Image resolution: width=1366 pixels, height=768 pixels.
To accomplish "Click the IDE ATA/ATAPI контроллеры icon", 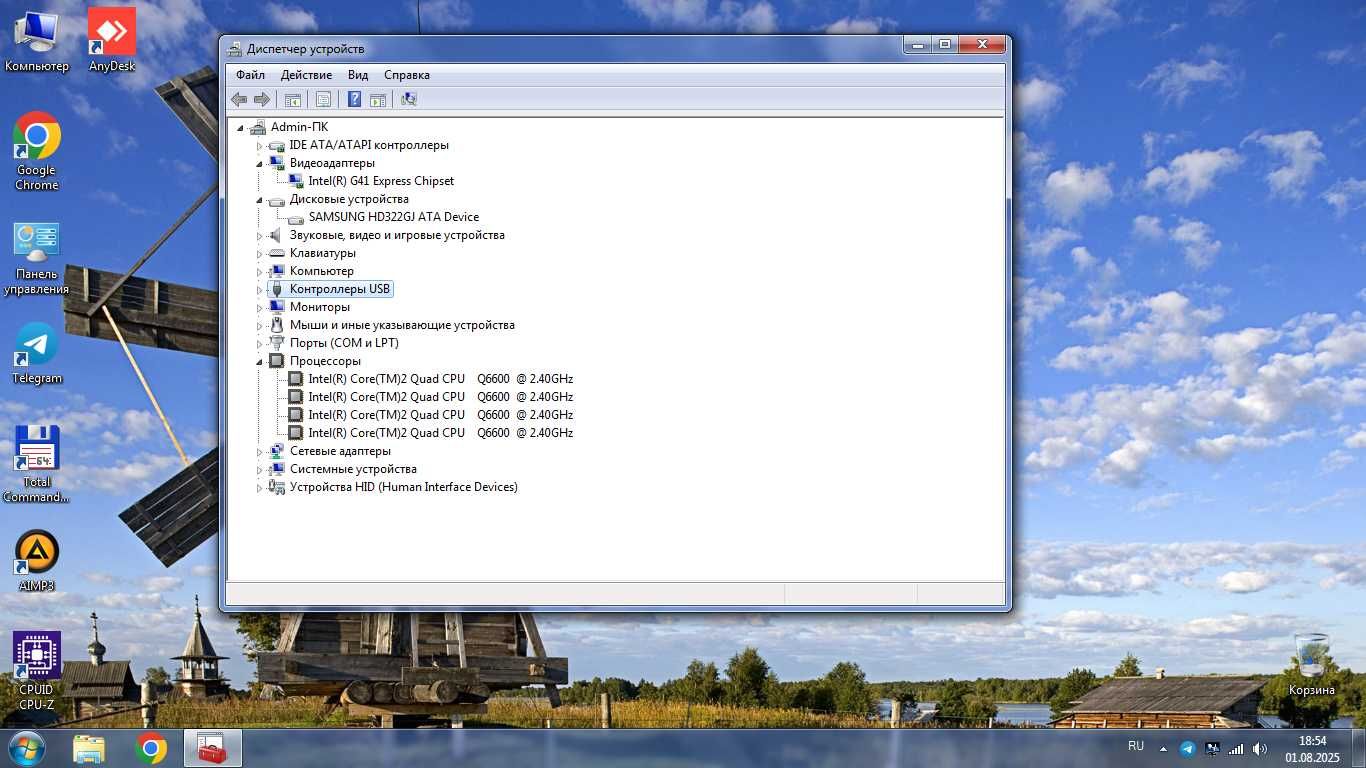I will point(277,146).
